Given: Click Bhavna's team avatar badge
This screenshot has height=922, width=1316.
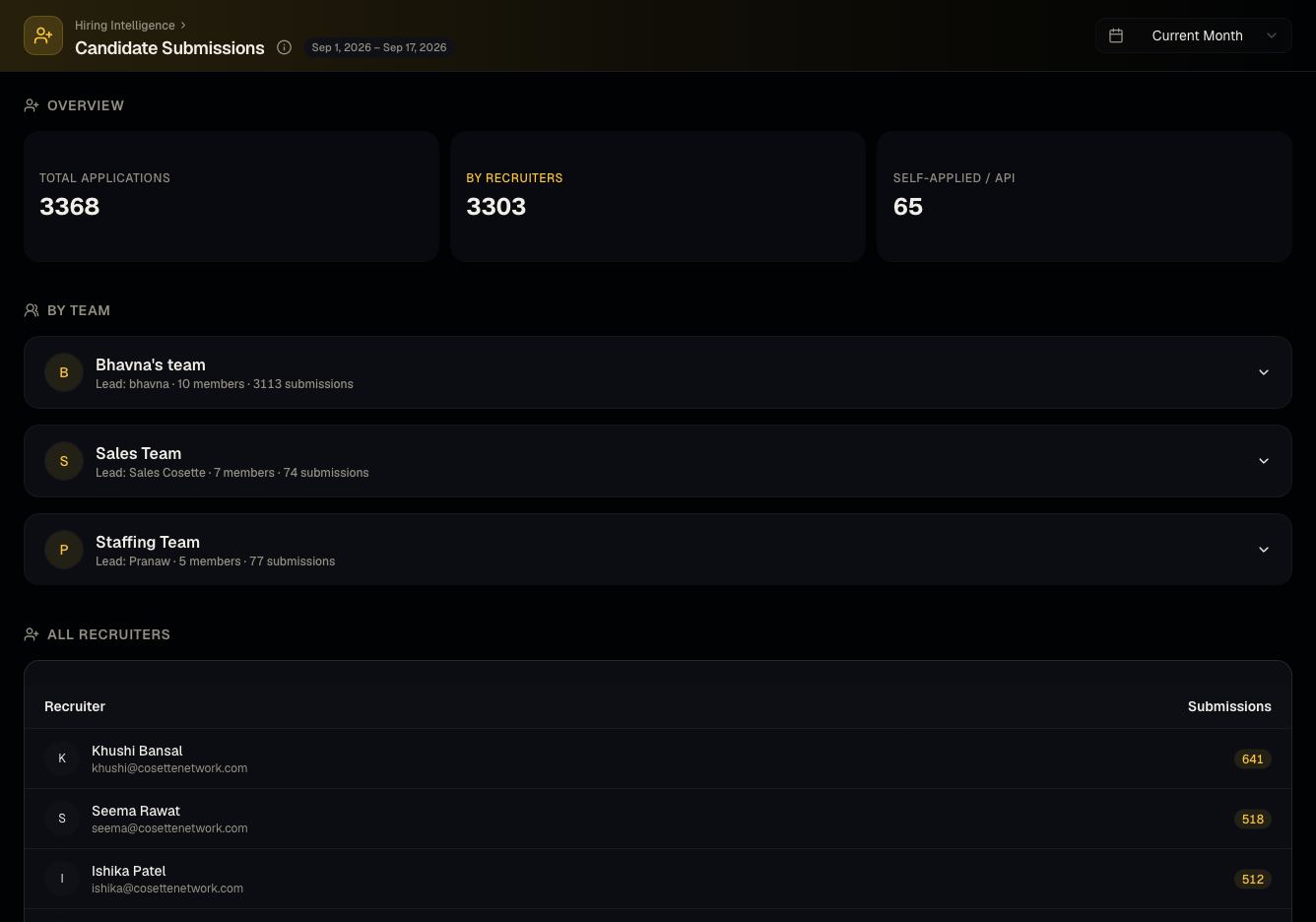Looking at the screenshot, I should coord(64,372).
